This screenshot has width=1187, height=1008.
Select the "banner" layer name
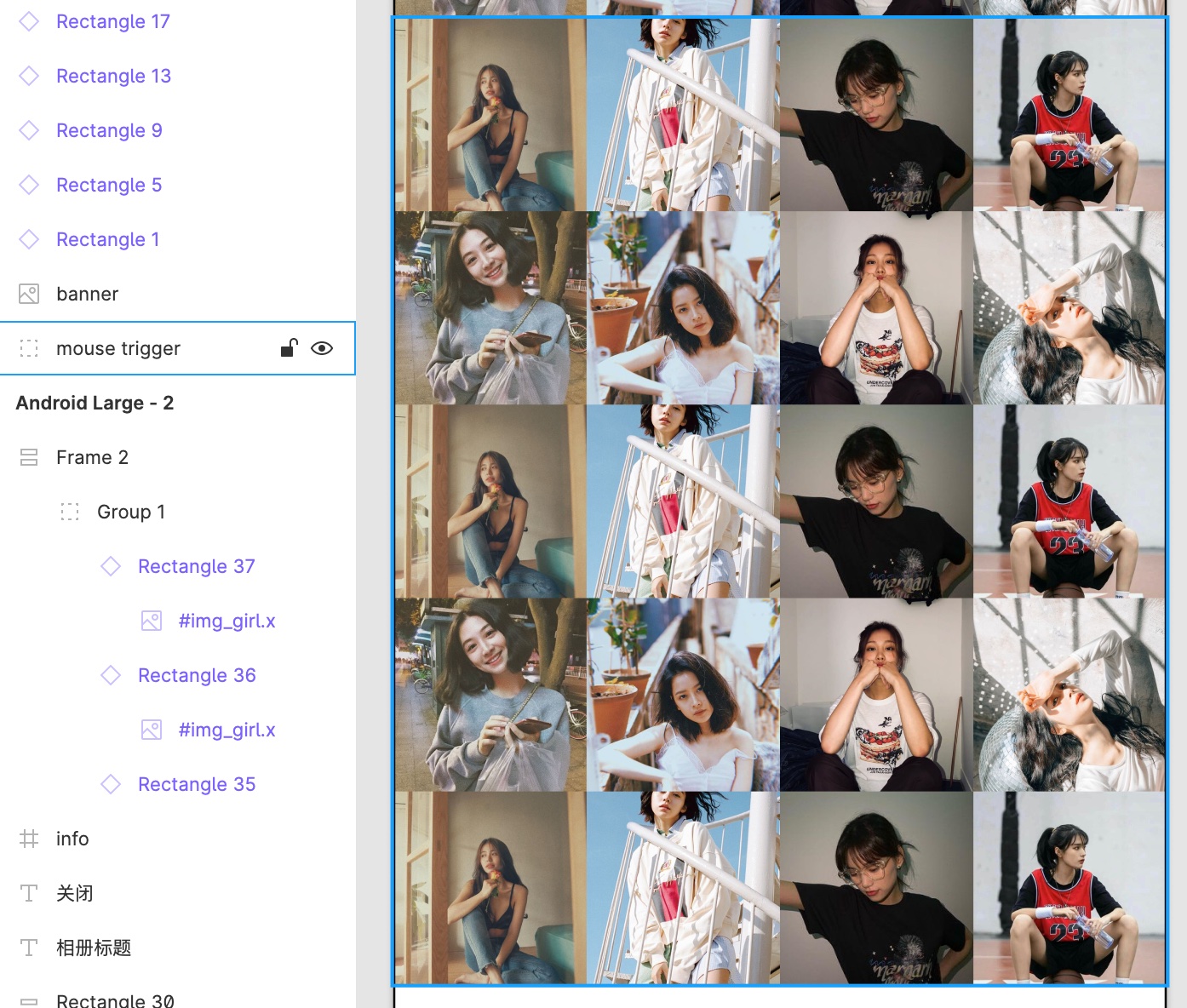click(88, 294)
